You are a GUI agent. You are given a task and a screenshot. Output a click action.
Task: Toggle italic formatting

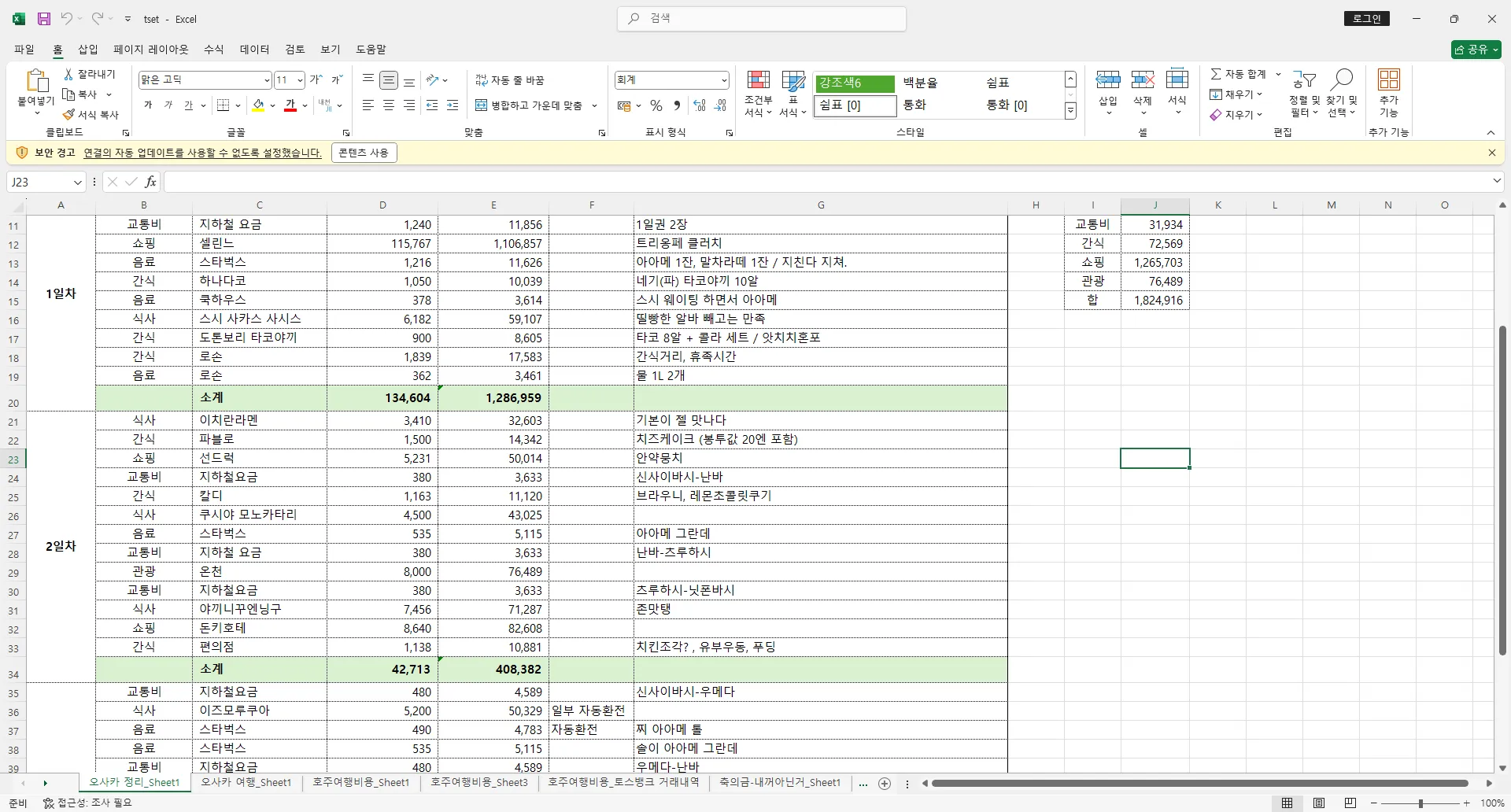point(168,105)
